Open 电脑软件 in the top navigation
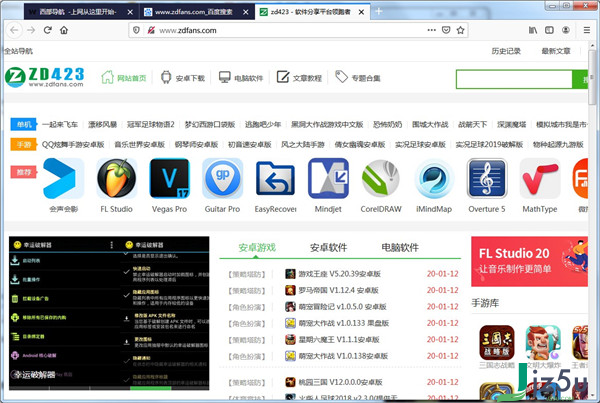The height and width of the screenshot is (403, 600). tap(241, 78)
